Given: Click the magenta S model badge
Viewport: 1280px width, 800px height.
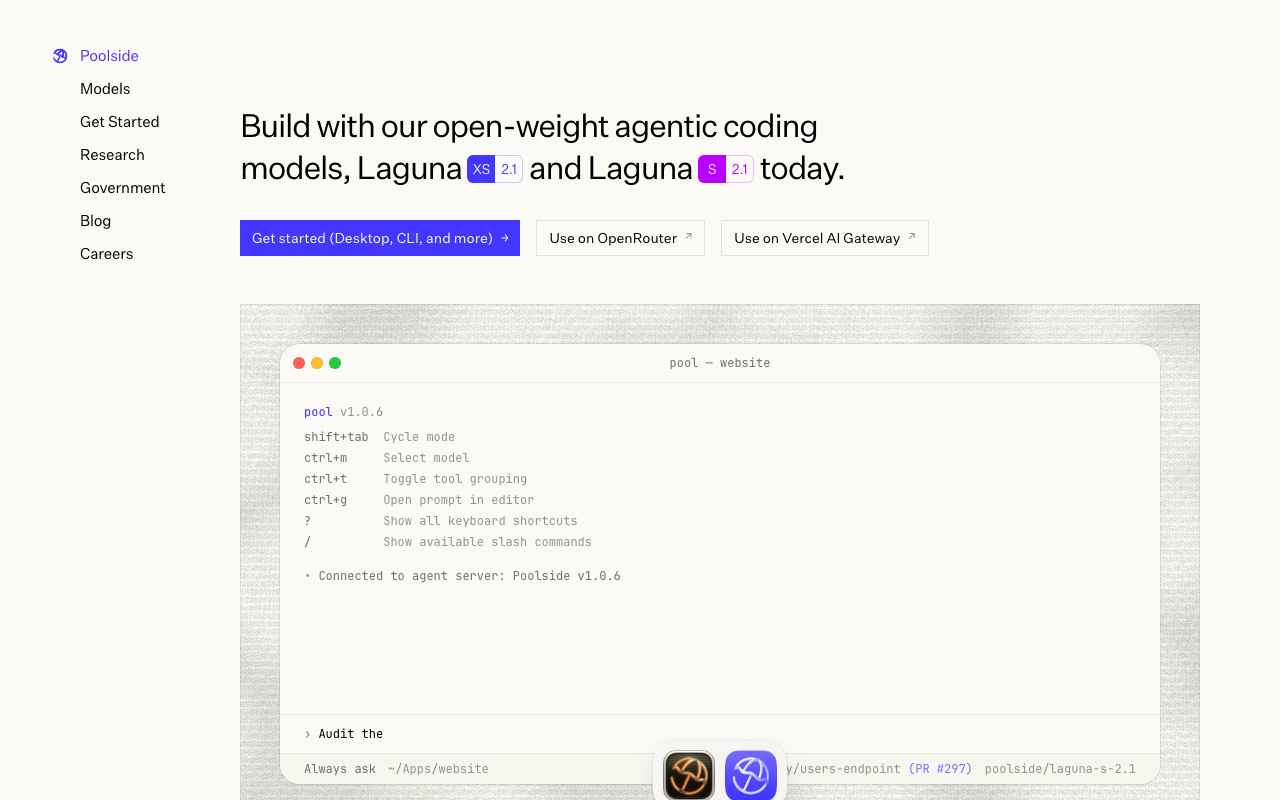Looking at the screenshot, I should (x=712, y=169).
